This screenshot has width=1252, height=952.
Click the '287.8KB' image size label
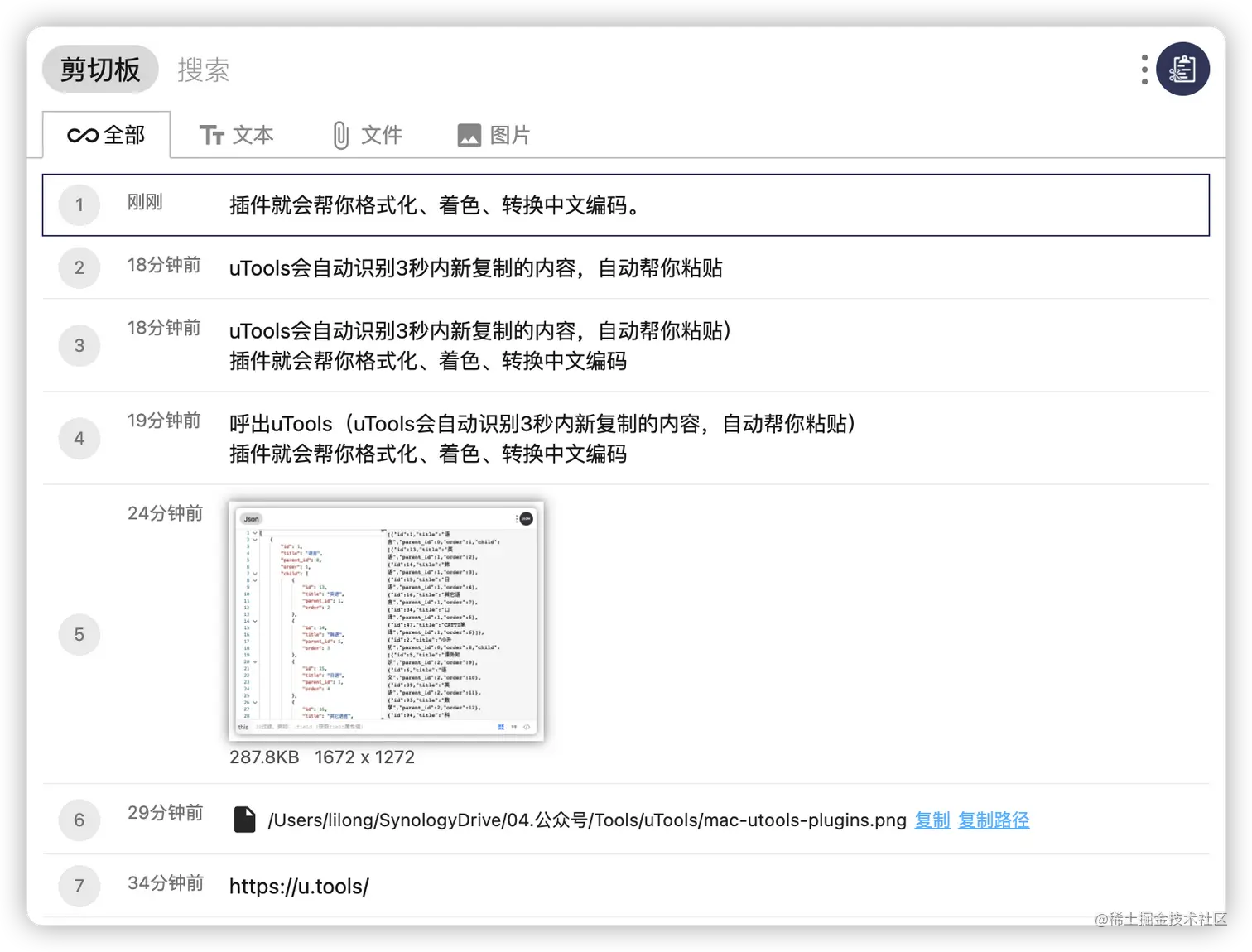point(264,757)
